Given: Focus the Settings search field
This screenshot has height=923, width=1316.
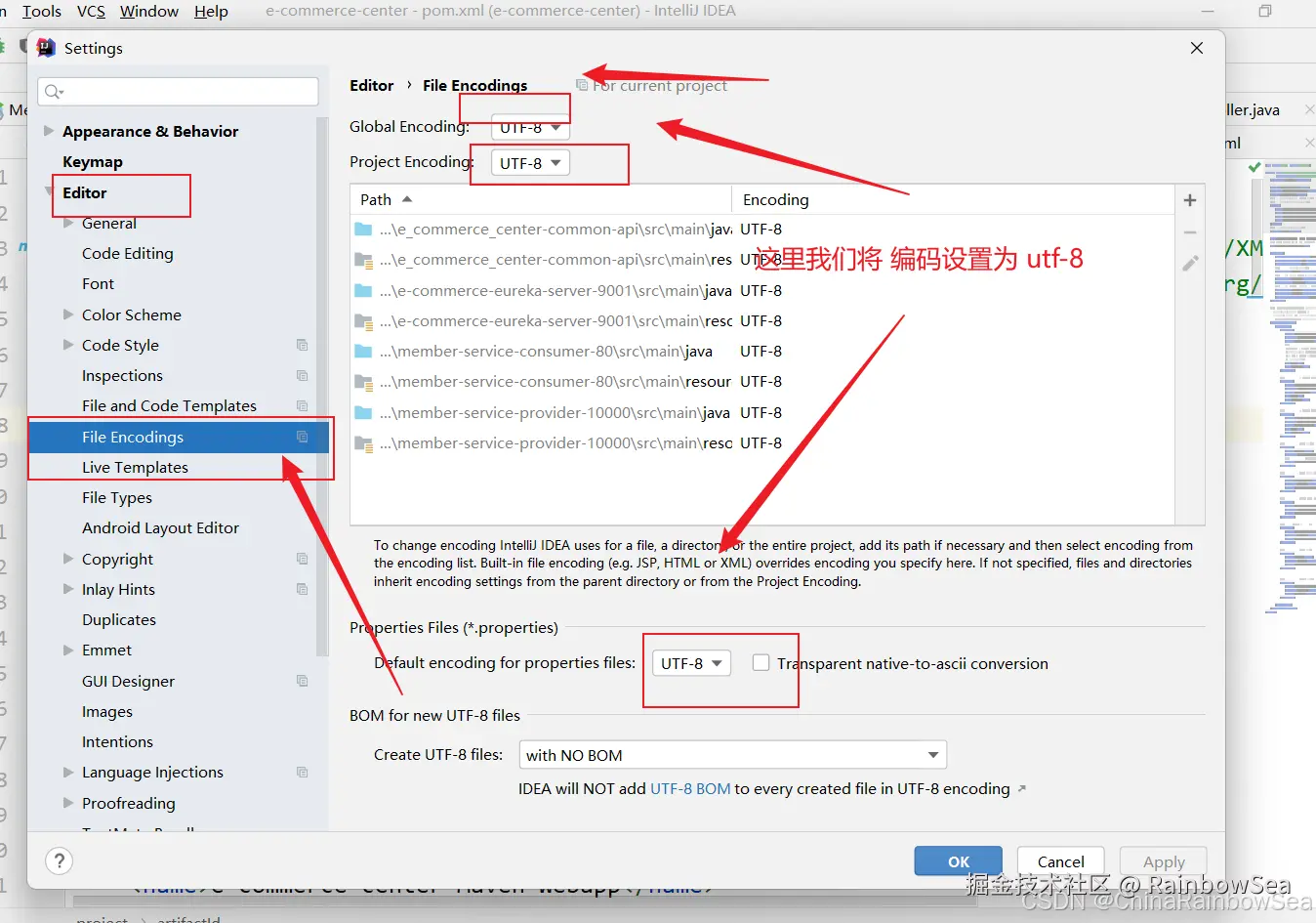Looking at the screenshot, I should coord(178,92).
